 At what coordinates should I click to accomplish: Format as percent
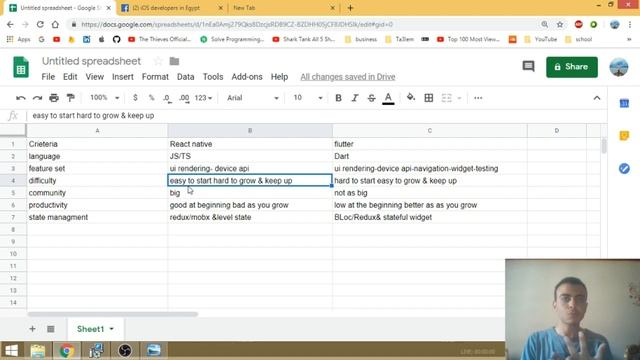[x=151, y=98]
